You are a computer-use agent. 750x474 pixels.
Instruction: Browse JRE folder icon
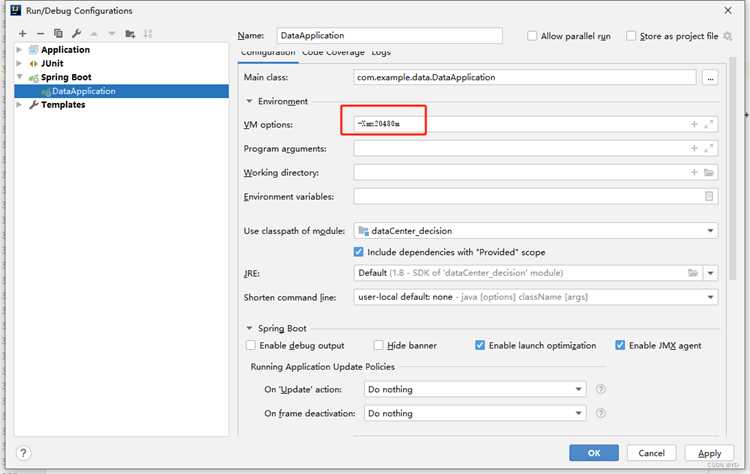693,273
